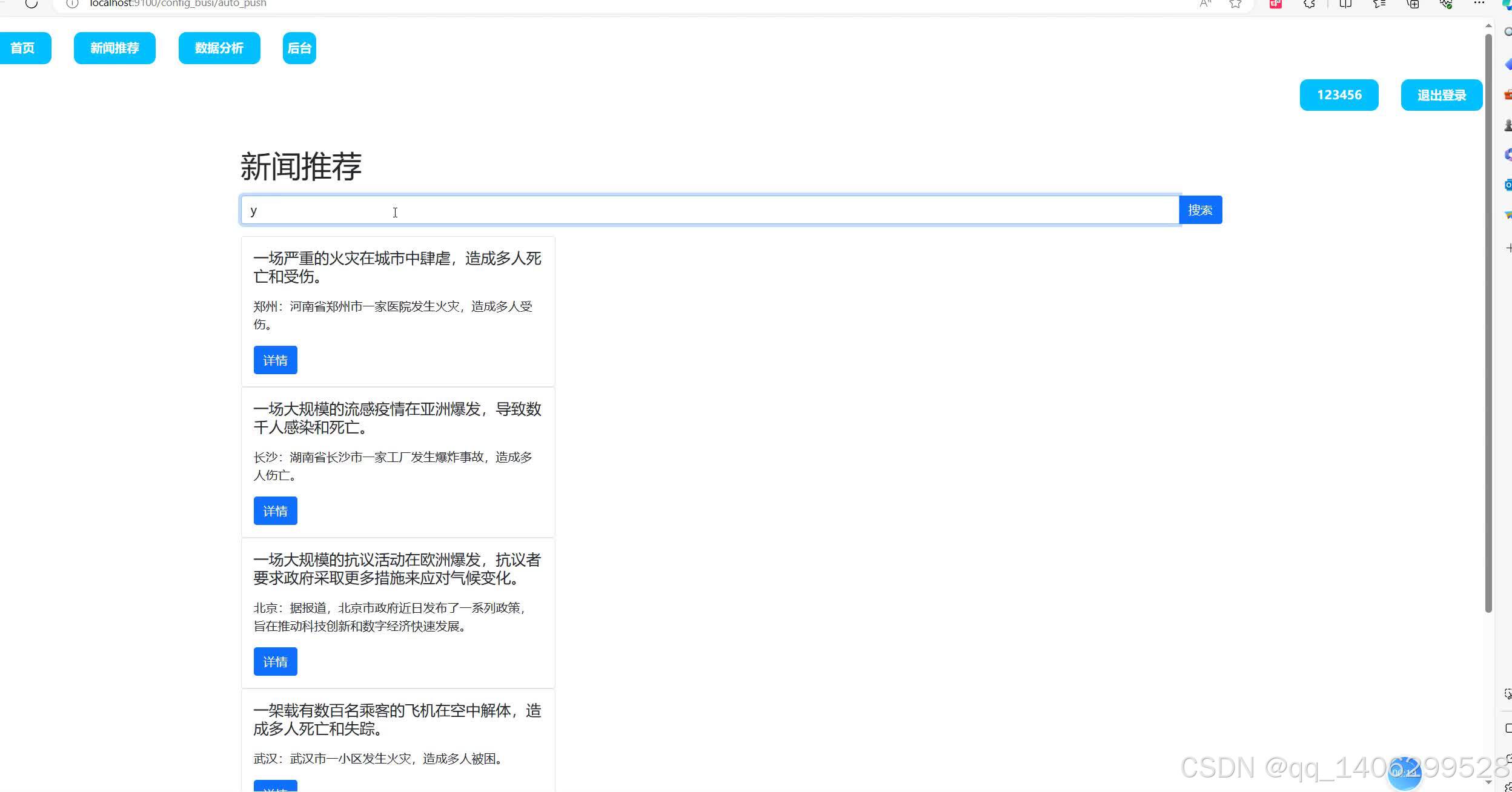Reload page with the refresh icon
1512x792 pixels.
31,4
